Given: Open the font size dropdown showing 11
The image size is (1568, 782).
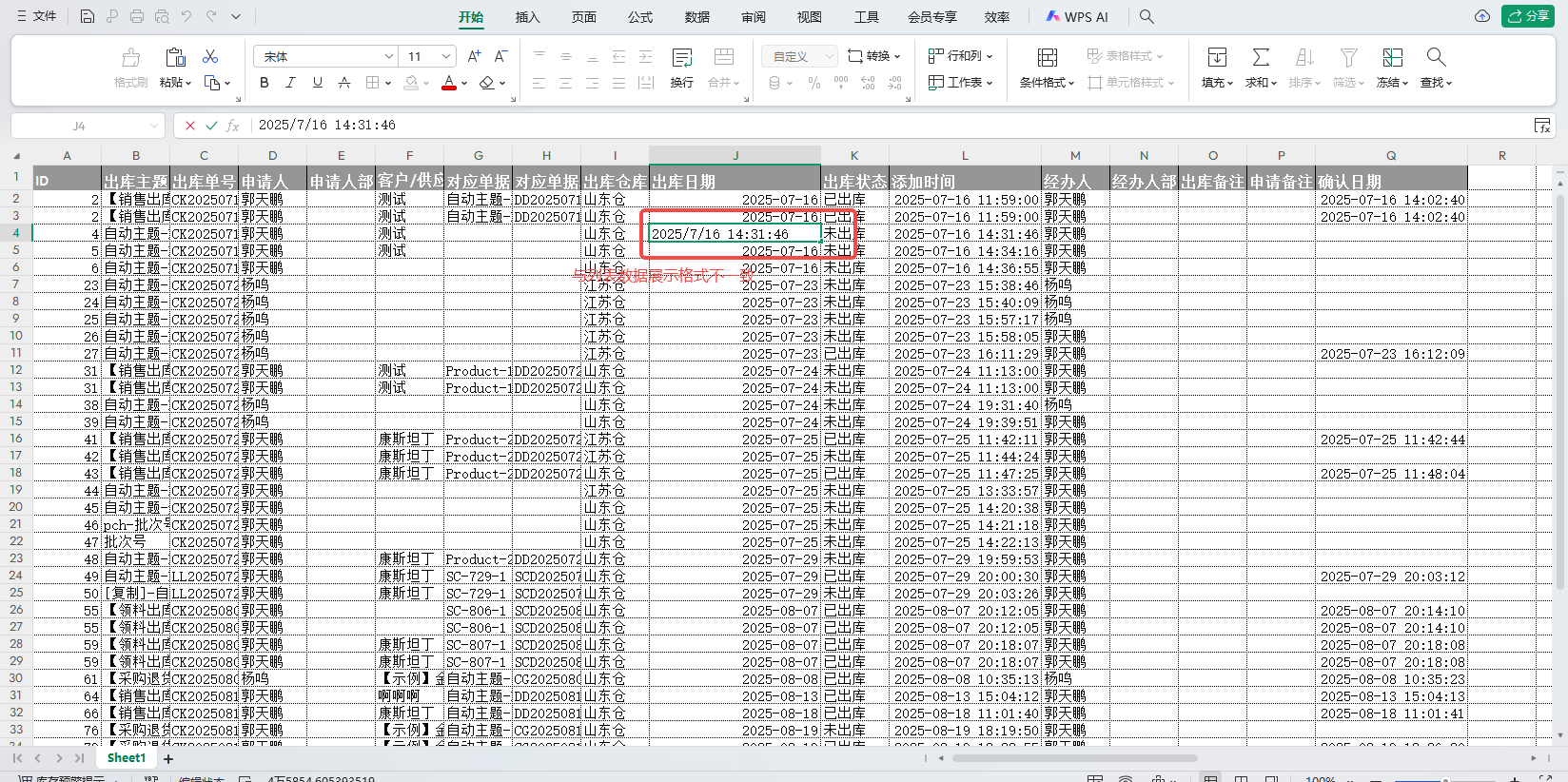Looking at the screenshot, I should [428, 57].
